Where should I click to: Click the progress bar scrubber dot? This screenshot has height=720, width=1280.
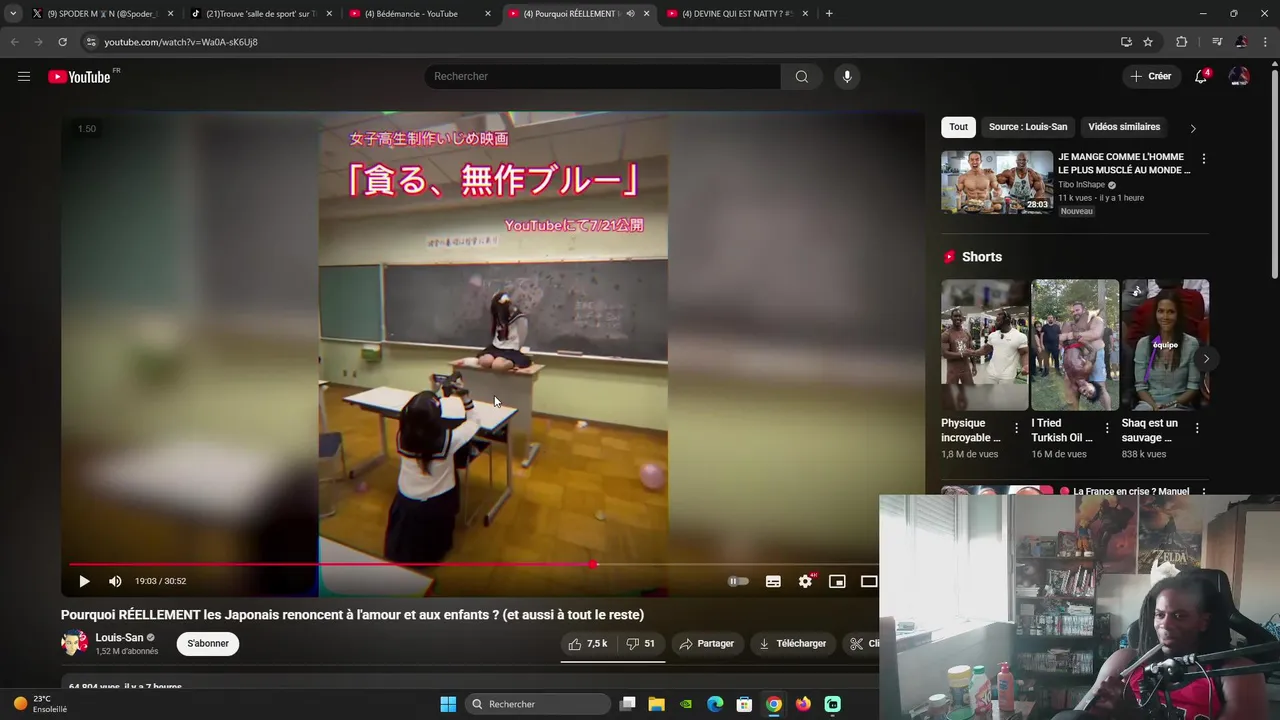[x=593, y=564]
